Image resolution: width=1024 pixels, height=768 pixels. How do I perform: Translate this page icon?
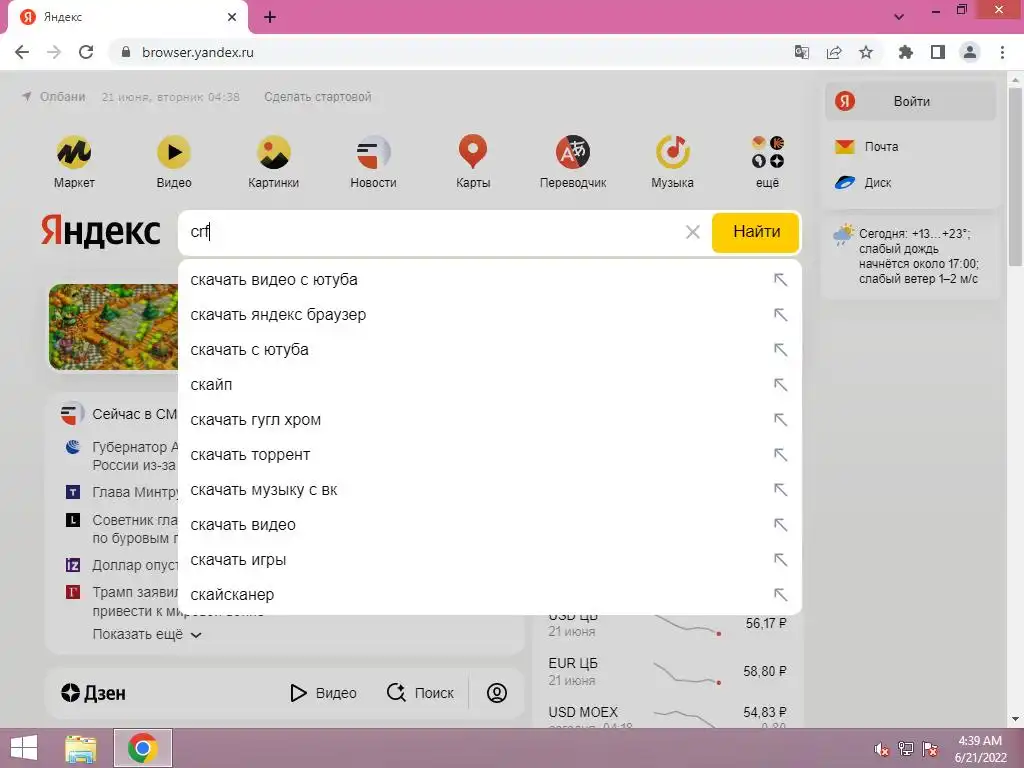tap(802, 52)
